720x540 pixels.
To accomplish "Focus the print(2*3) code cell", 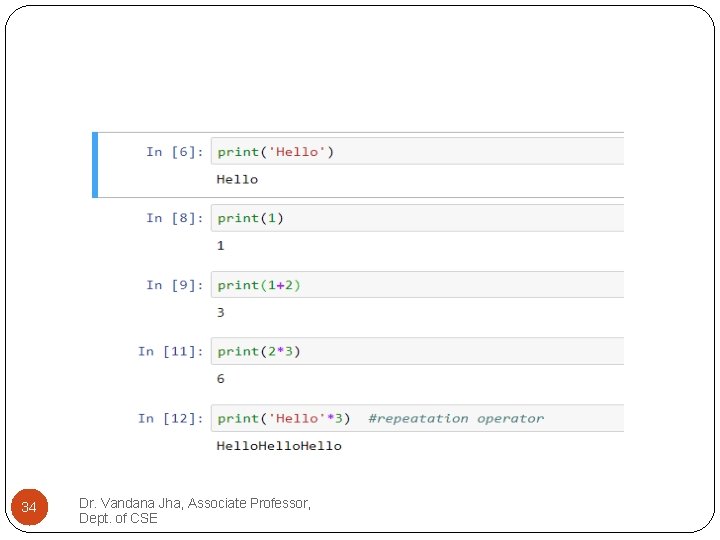I will tap(259, 352).
